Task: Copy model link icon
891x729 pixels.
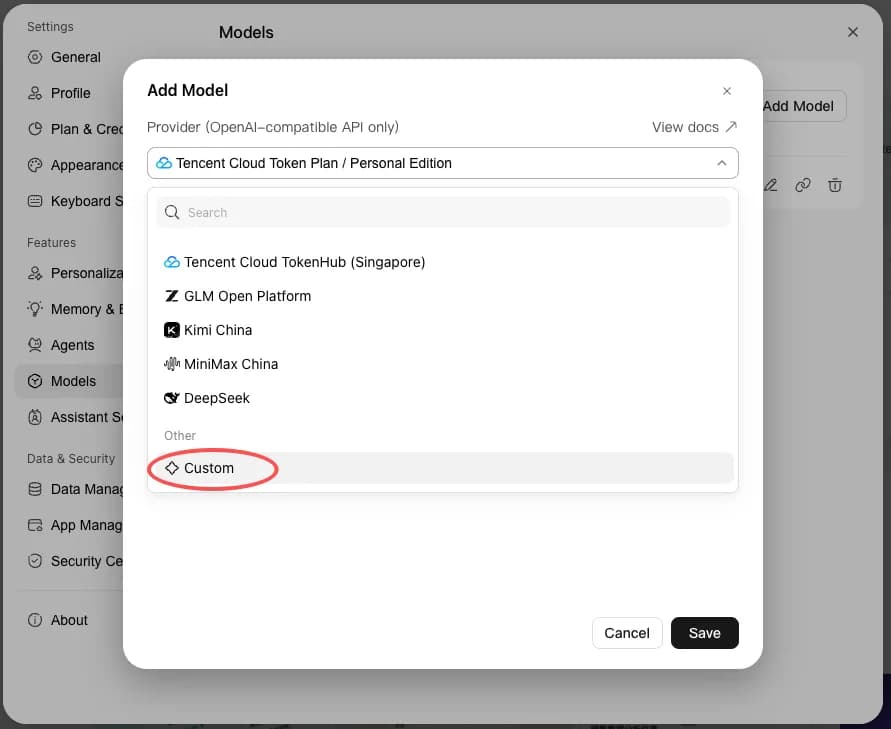Action: (802, 185)
